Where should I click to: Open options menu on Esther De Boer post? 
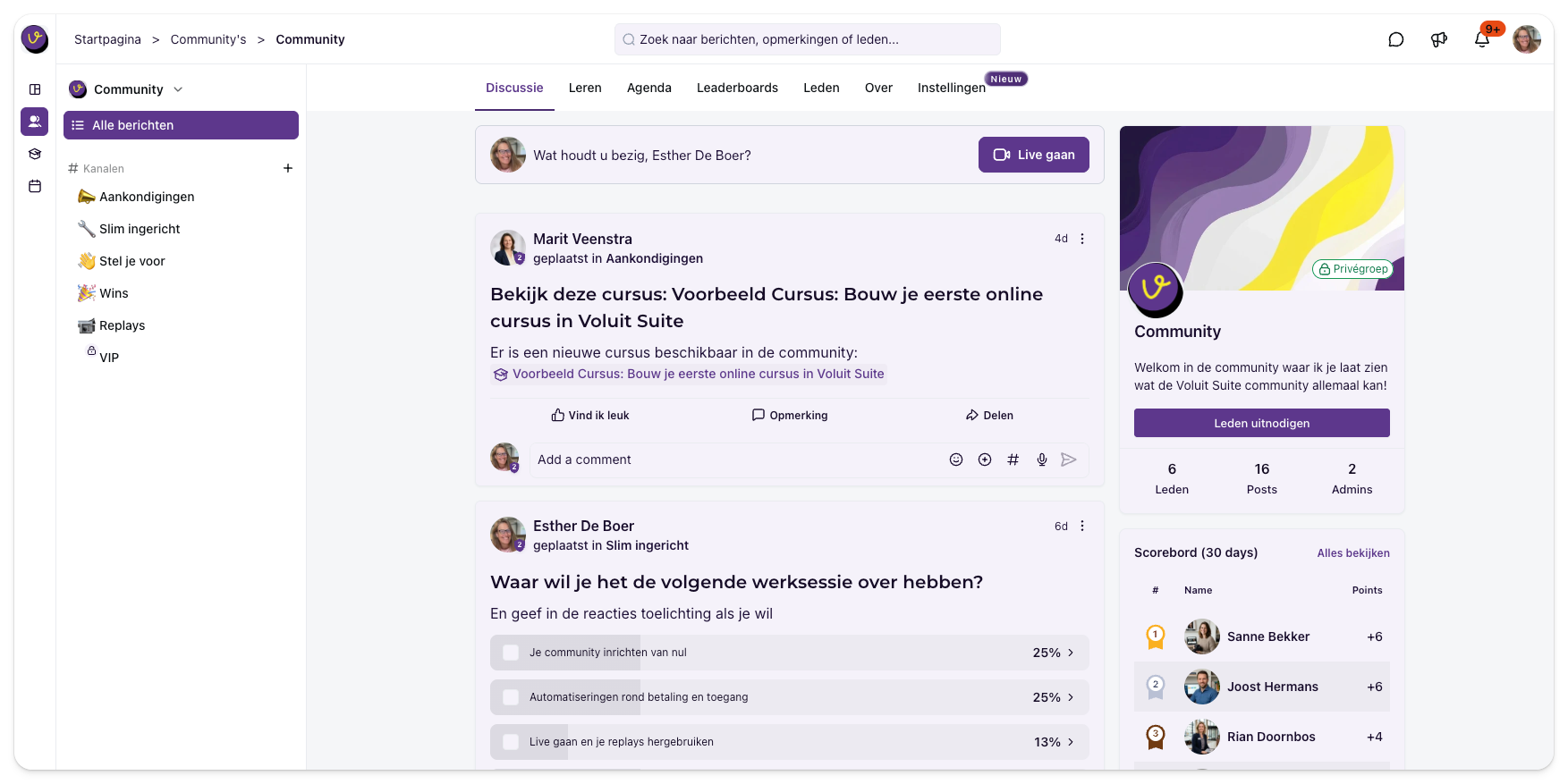pos(1082,526)
